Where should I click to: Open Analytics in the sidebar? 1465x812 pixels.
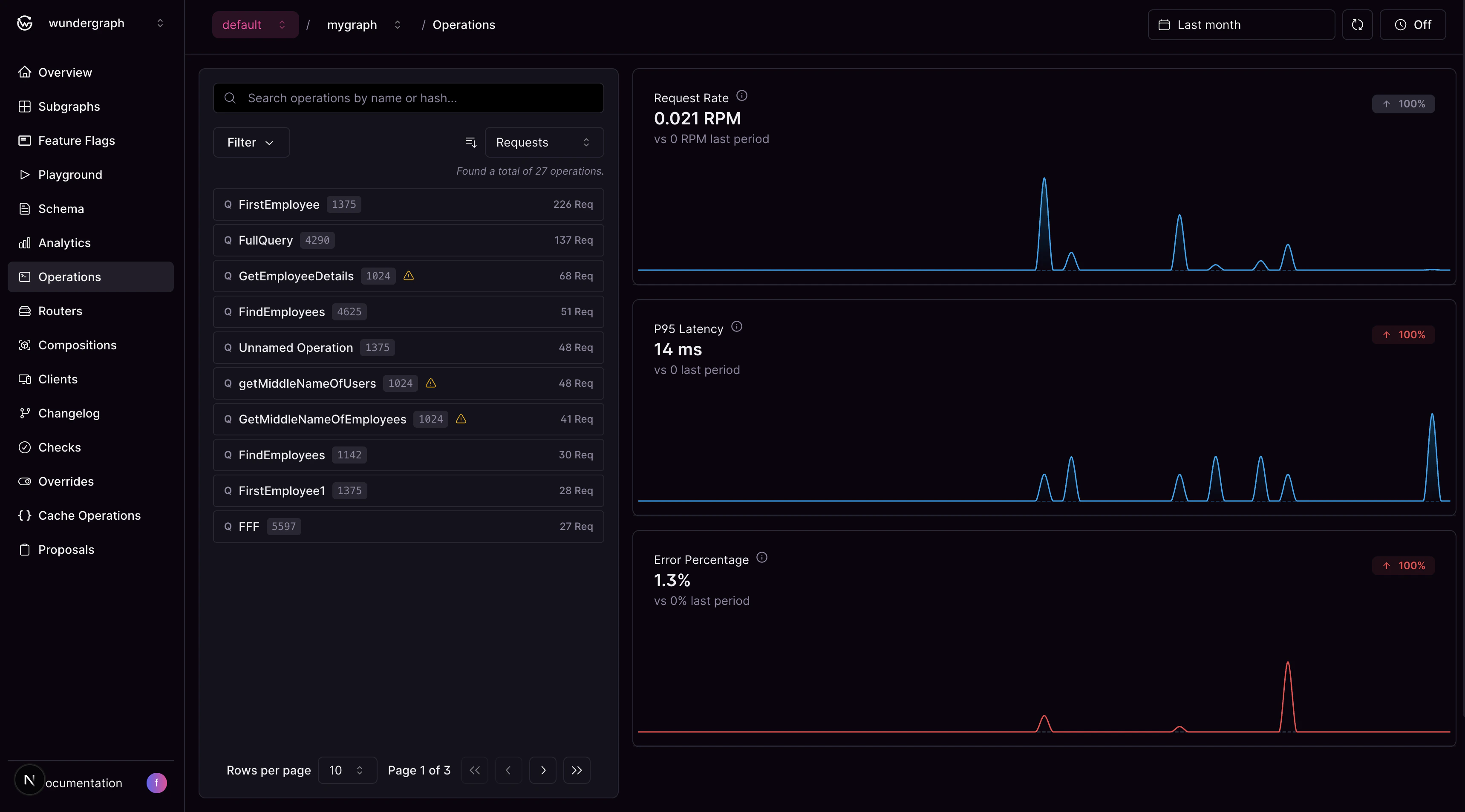[64, 243]
